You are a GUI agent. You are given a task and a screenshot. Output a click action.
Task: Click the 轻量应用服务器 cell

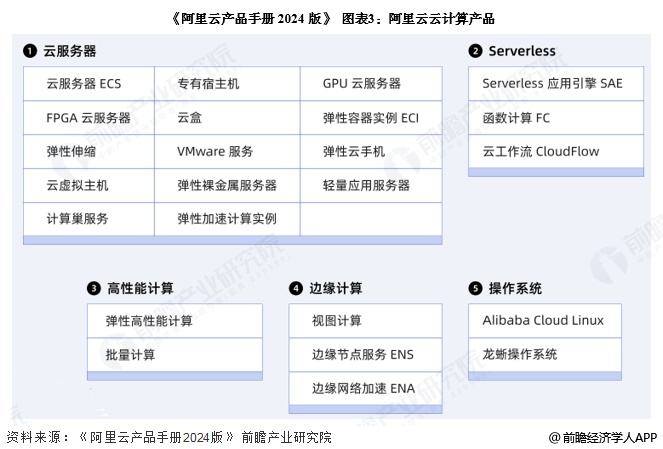click(371, 185)
